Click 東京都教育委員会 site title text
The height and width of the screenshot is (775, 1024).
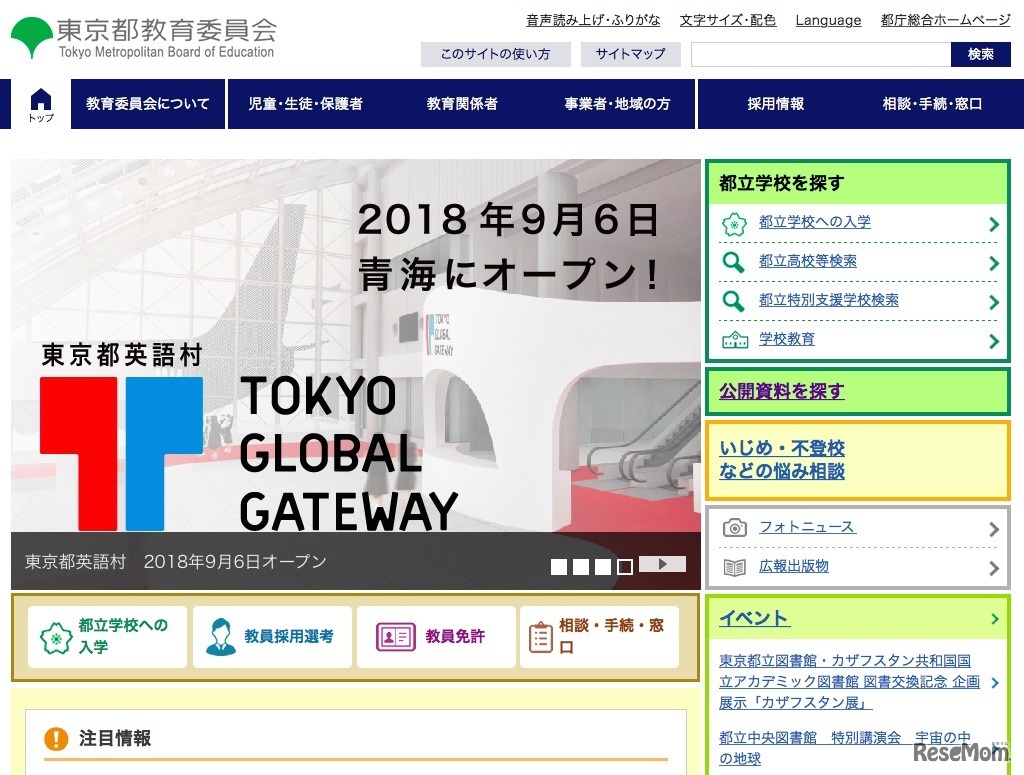[x=167, y=30]
